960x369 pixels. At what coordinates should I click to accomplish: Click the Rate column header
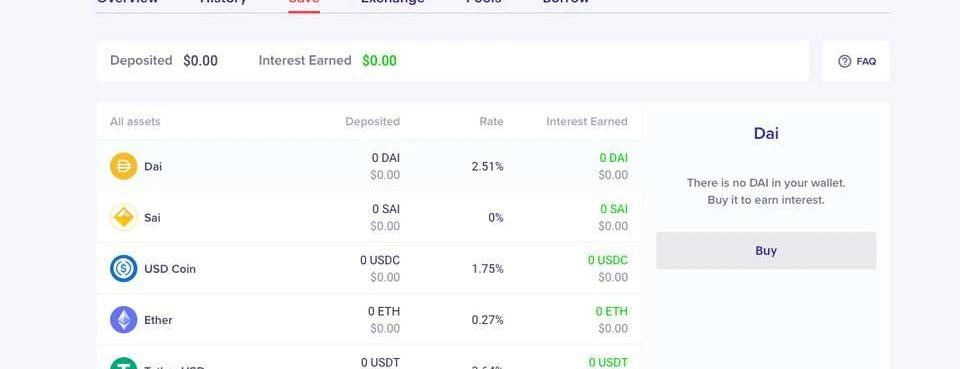[491, 121]
